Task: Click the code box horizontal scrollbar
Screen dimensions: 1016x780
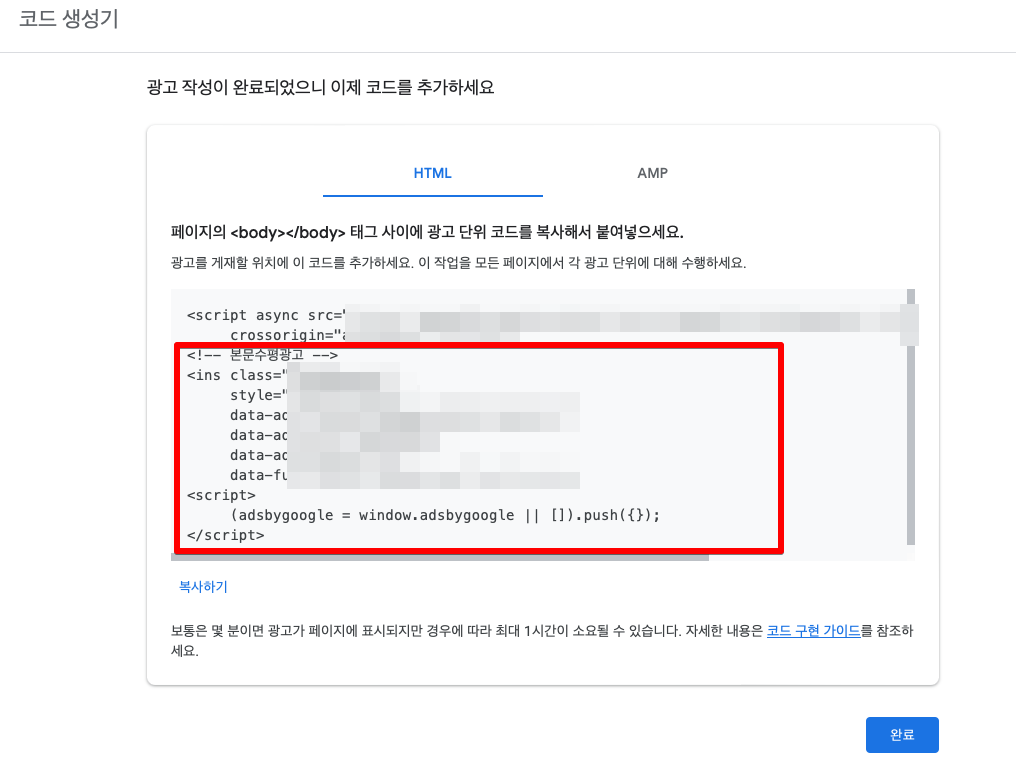Action: point(440,557)
